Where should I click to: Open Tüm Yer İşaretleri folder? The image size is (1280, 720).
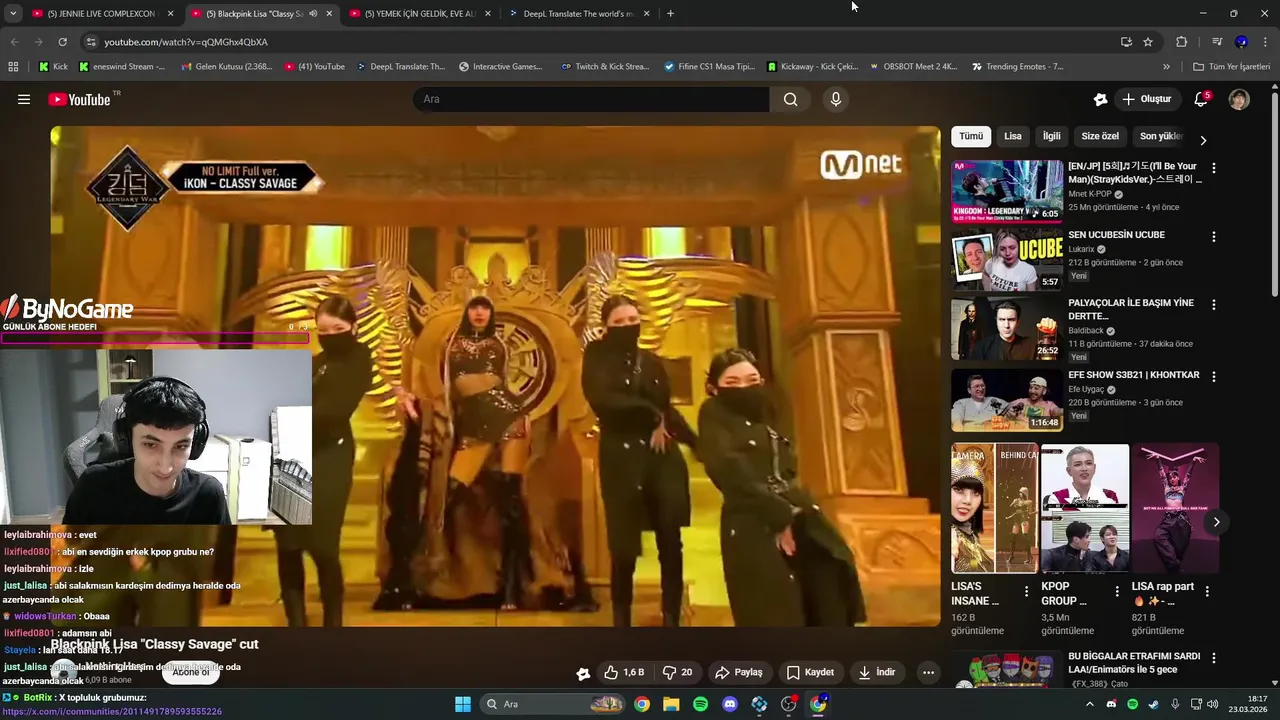[x=1231, y=67]
